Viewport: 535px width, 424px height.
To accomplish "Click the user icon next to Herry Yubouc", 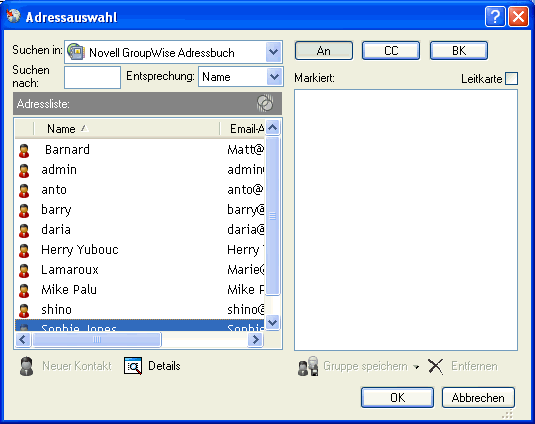I will (x=24, y=251).
